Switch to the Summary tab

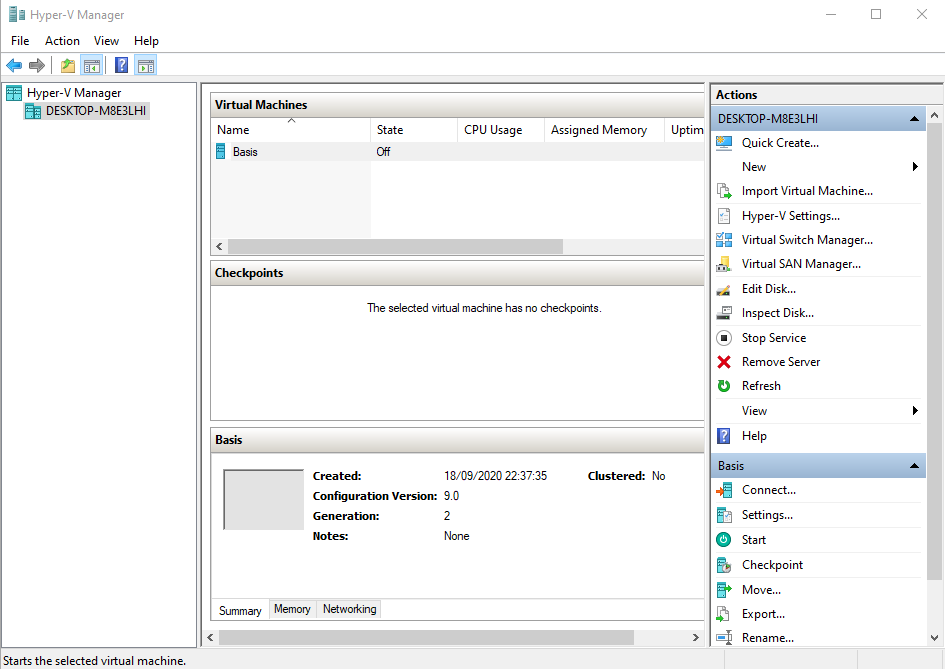click(240, 611)
